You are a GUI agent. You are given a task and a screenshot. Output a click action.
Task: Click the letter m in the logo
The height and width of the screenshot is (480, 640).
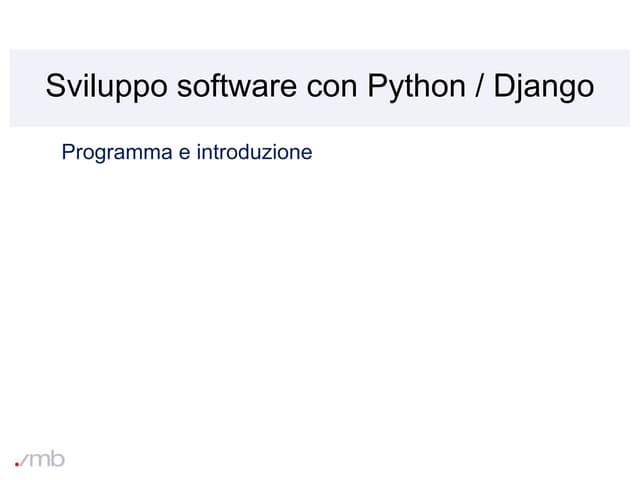[x=40, y=461]
